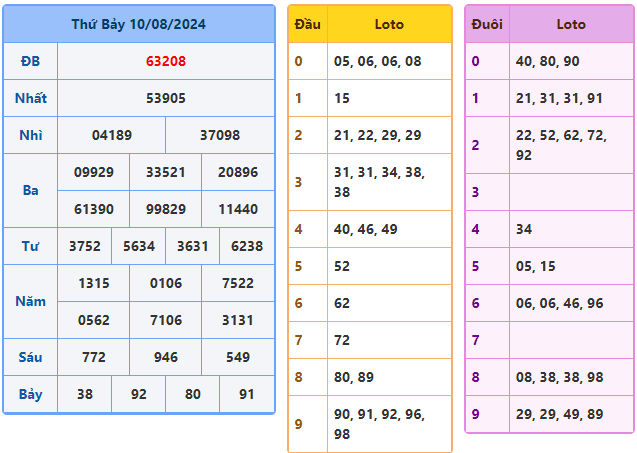This screenshot has height=453, width=637.
Task: Select fourth prize number 5634
Action: 138,246
